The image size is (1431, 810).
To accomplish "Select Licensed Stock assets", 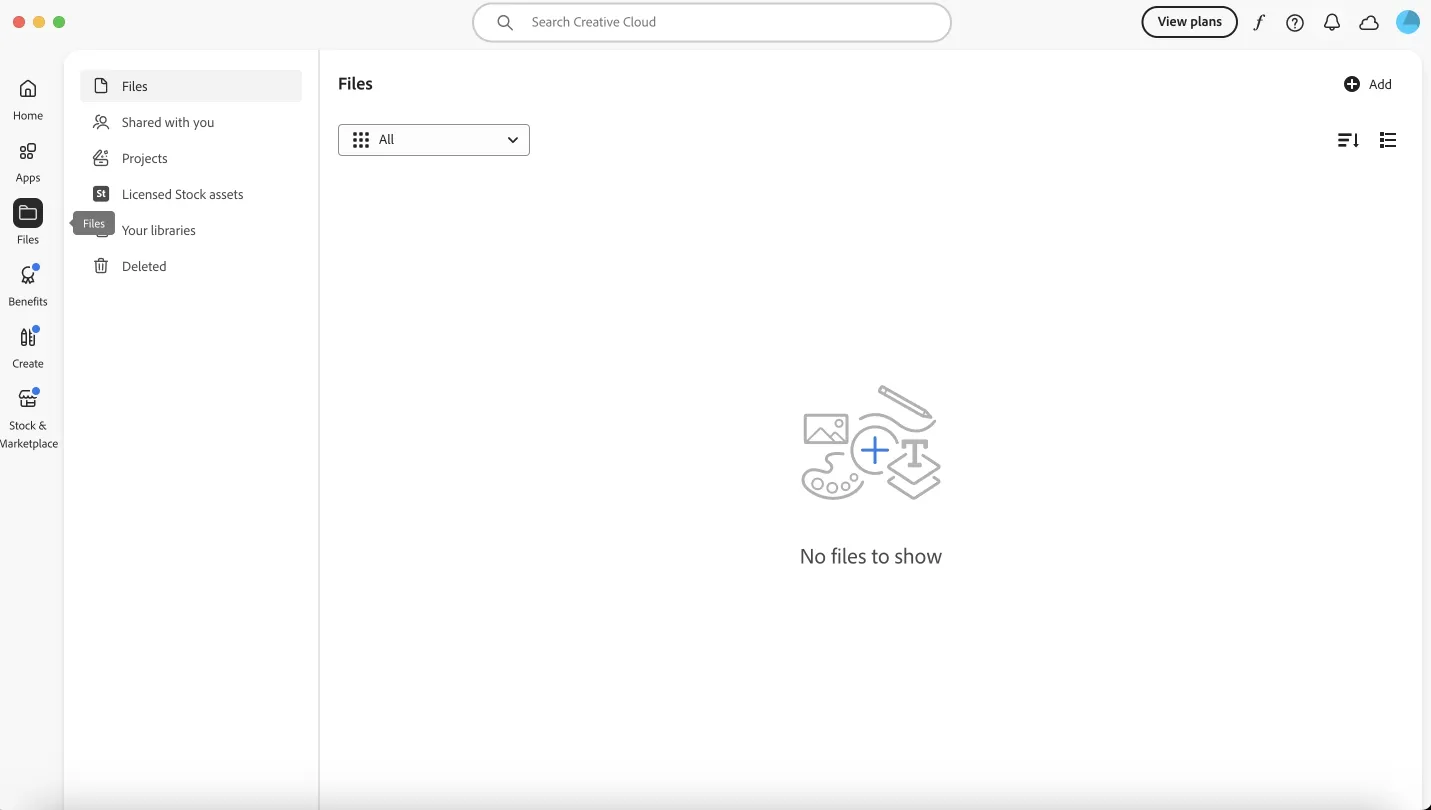I will coord(183,194).
